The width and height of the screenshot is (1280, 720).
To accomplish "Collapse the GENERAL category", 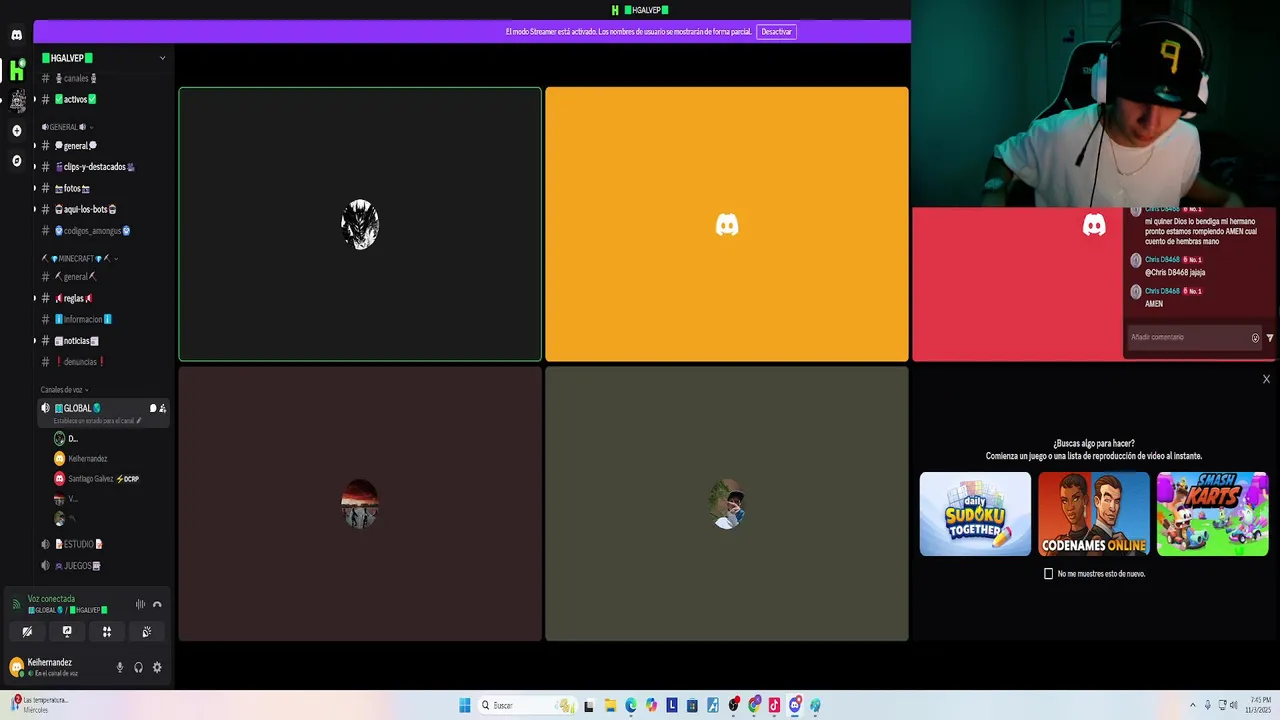I will click(x=66, y=127).
